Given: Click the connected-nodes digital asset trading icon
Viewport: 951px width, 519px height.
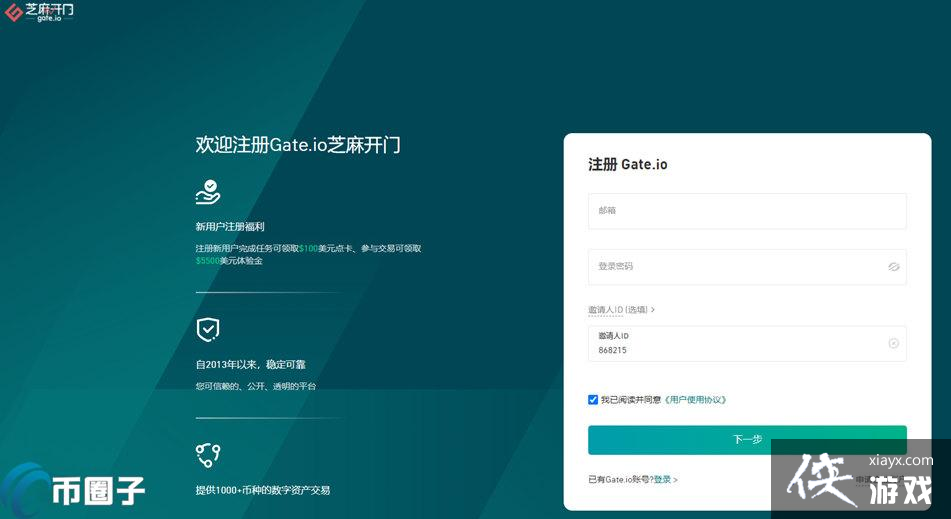Looking at the screenshot, I should tap(208, 455).
